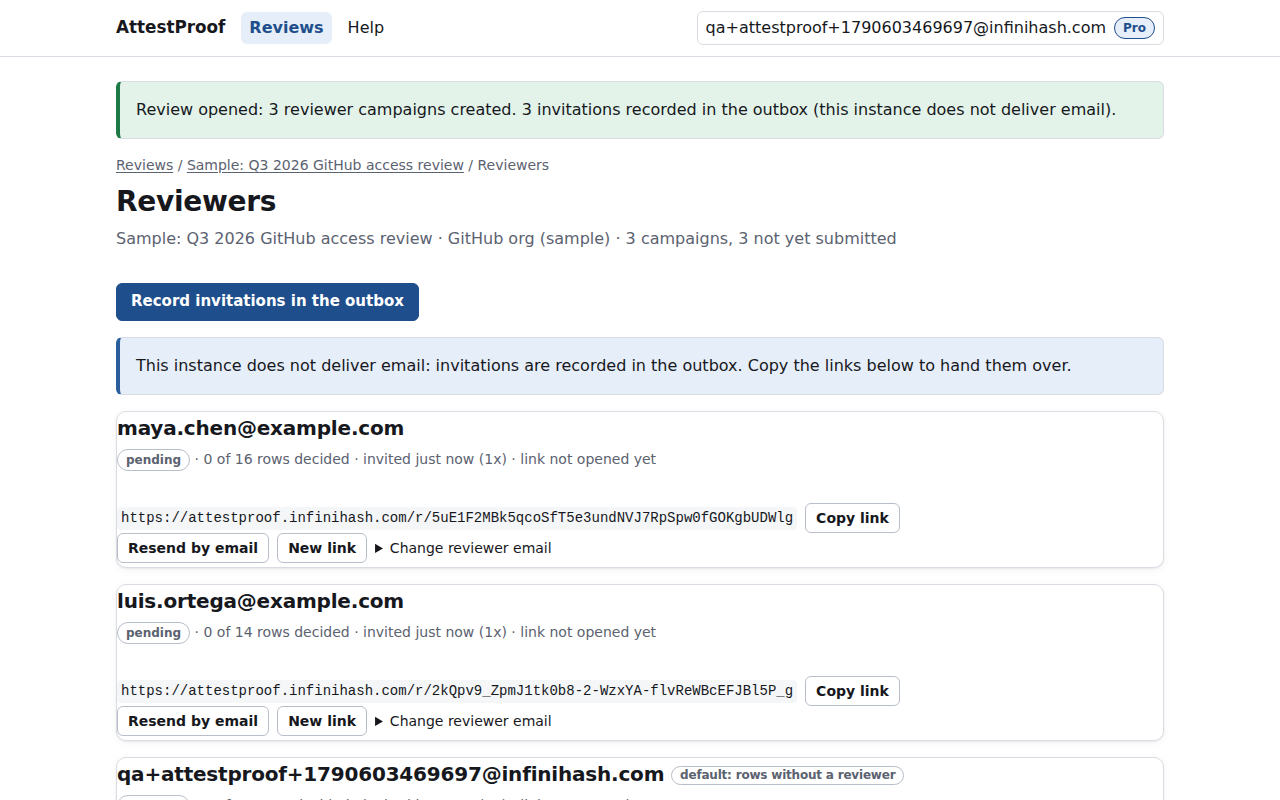Select luis.ortega's invitation URL text
This screenshot has width=1280, height=800.
tap(457, 691)
